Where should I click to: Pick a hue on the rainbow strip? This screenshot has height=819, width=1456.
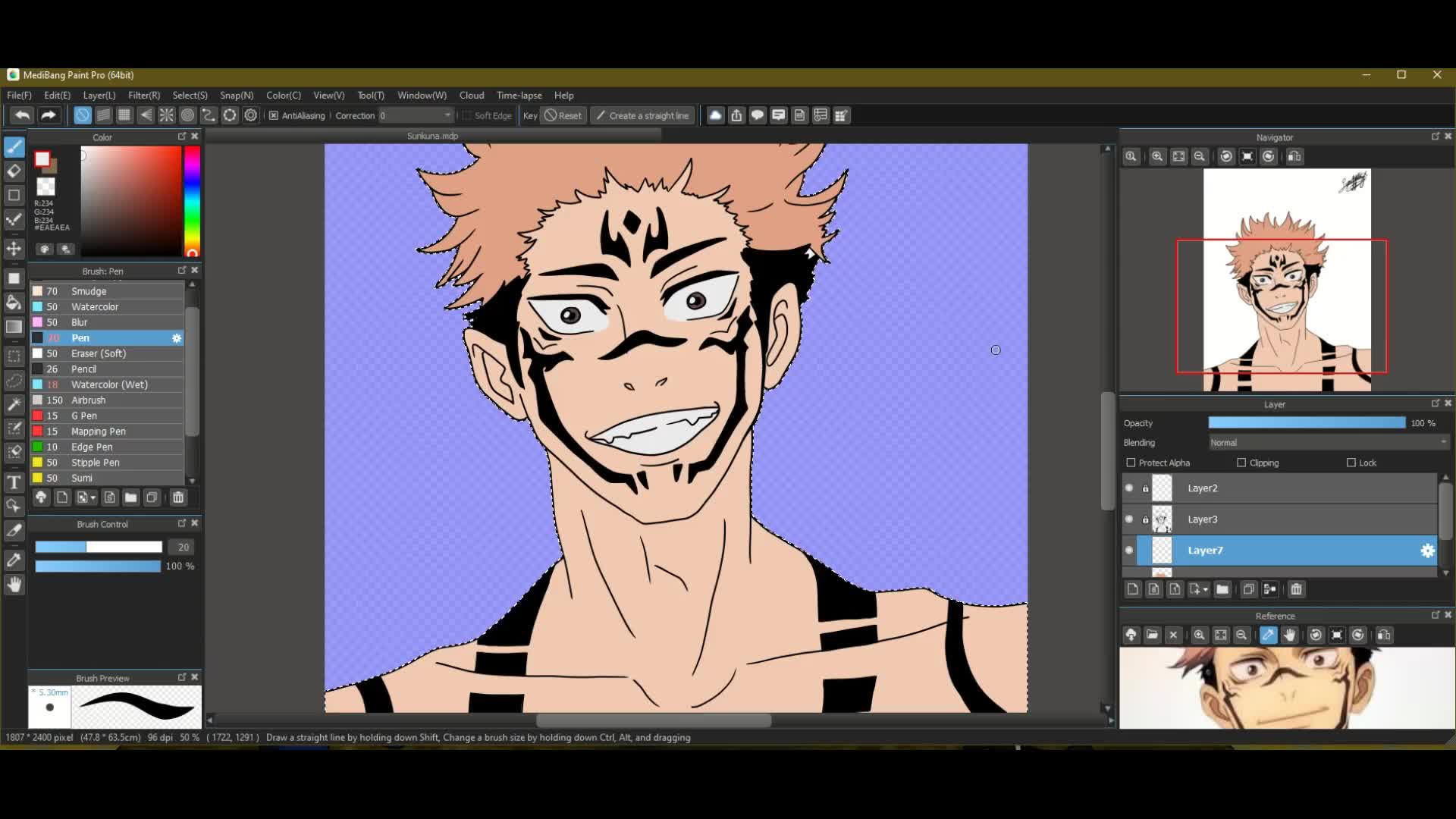pos(193,200)
